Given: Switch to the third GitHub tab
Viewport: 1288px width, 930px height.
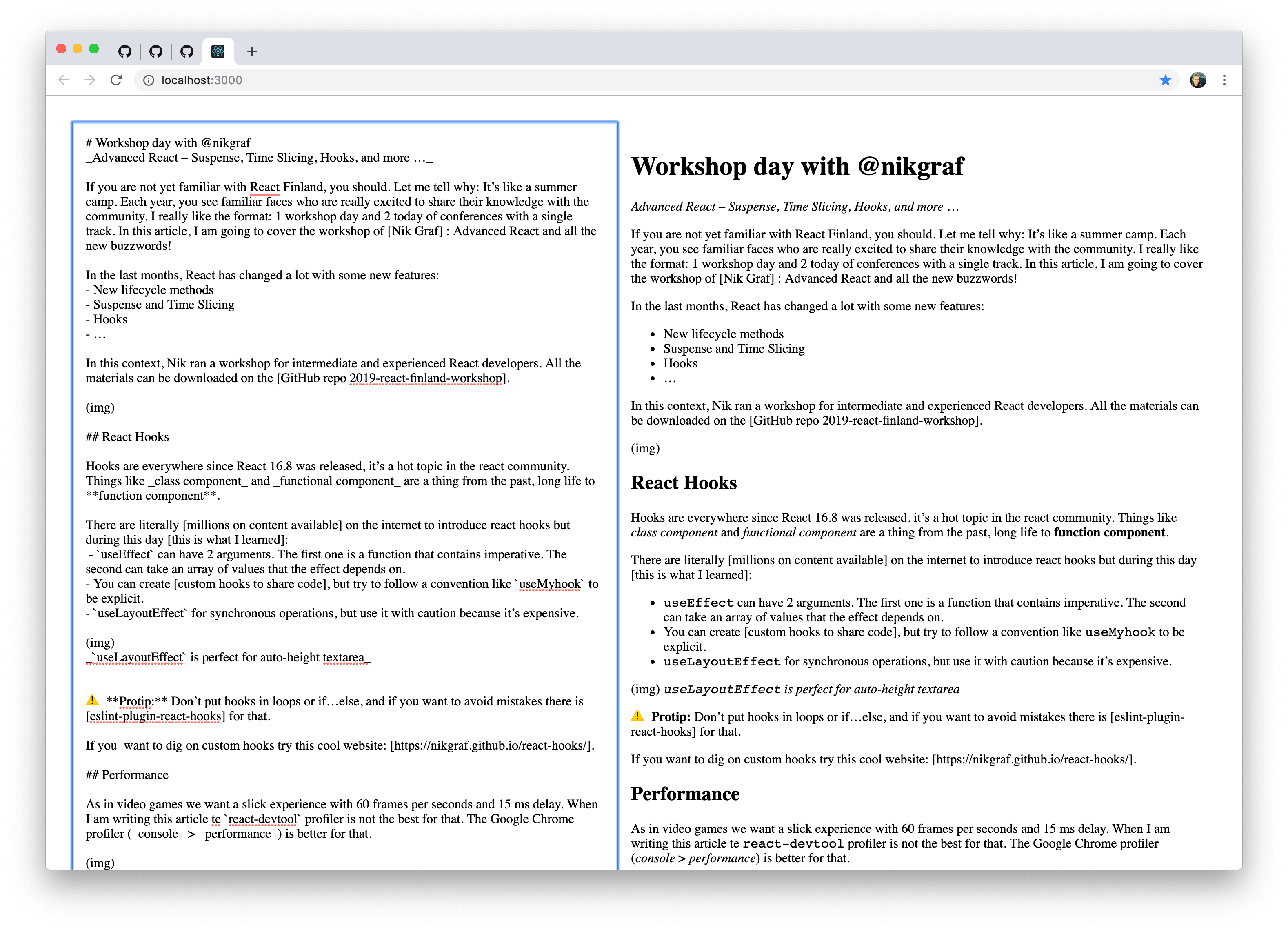Looking at the screenshot, I should coord(187,52).
